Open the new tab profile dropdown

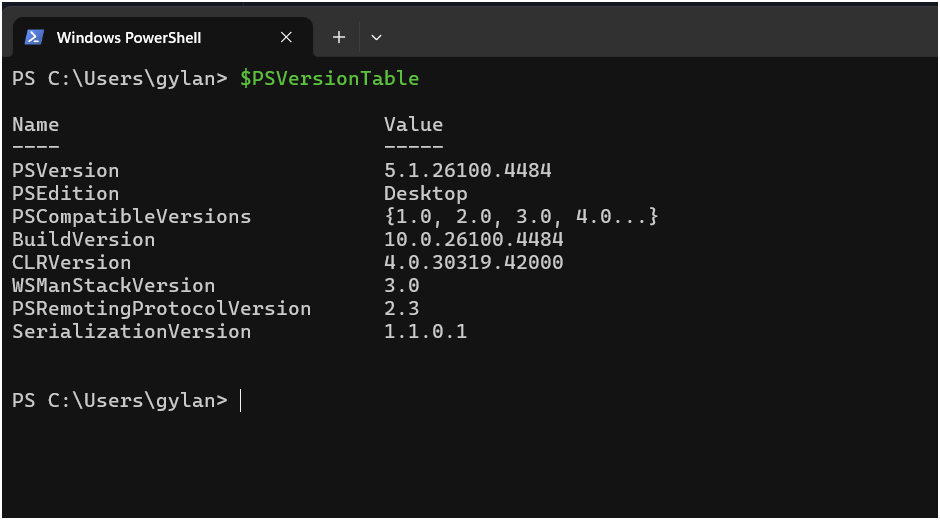(x=376, y=37)
